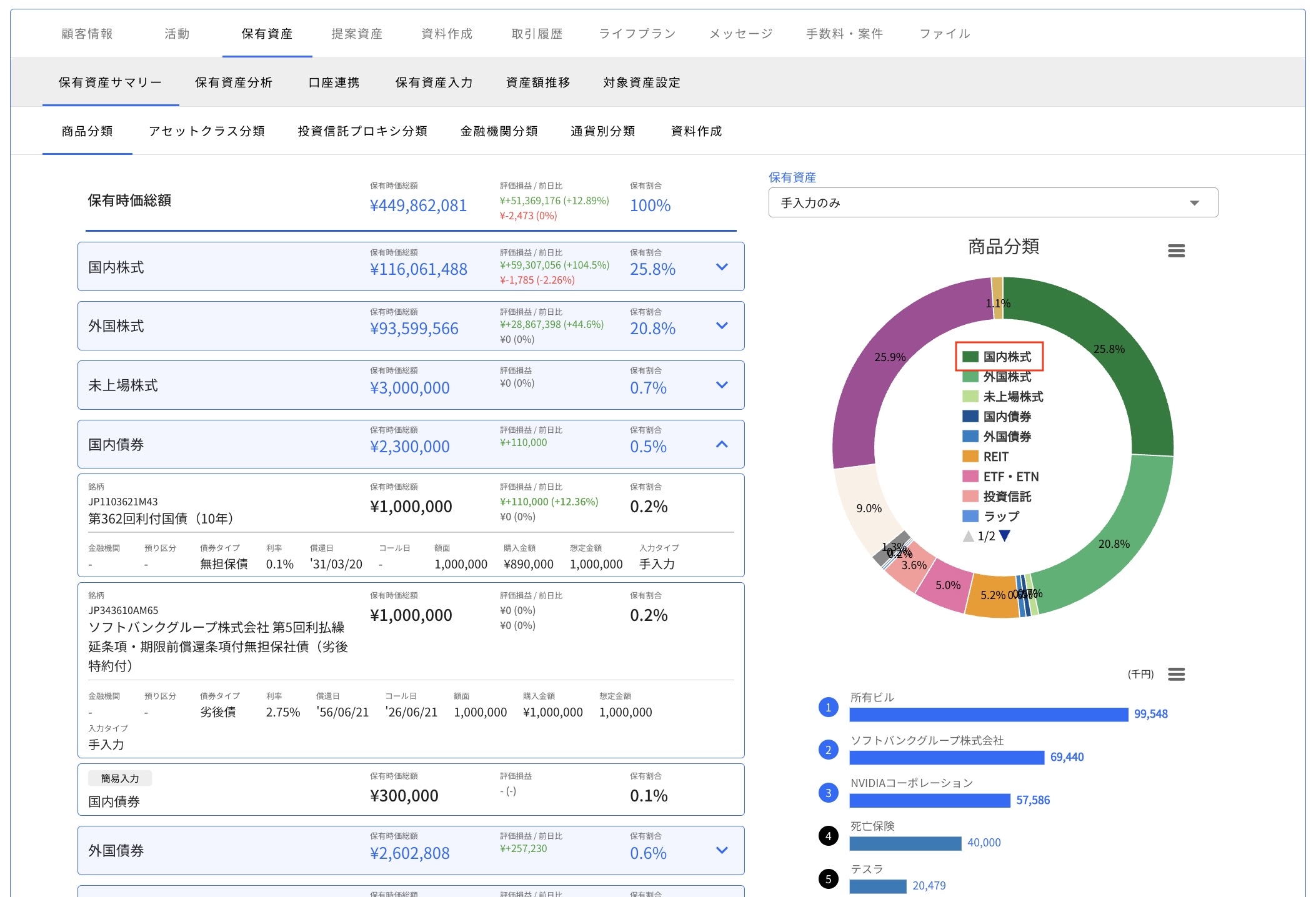Image resolution: width=1316 pixels, height=897 pixels.
Task: Collapse the 国内債券 asset section
Action: click(x=722, y=445)
